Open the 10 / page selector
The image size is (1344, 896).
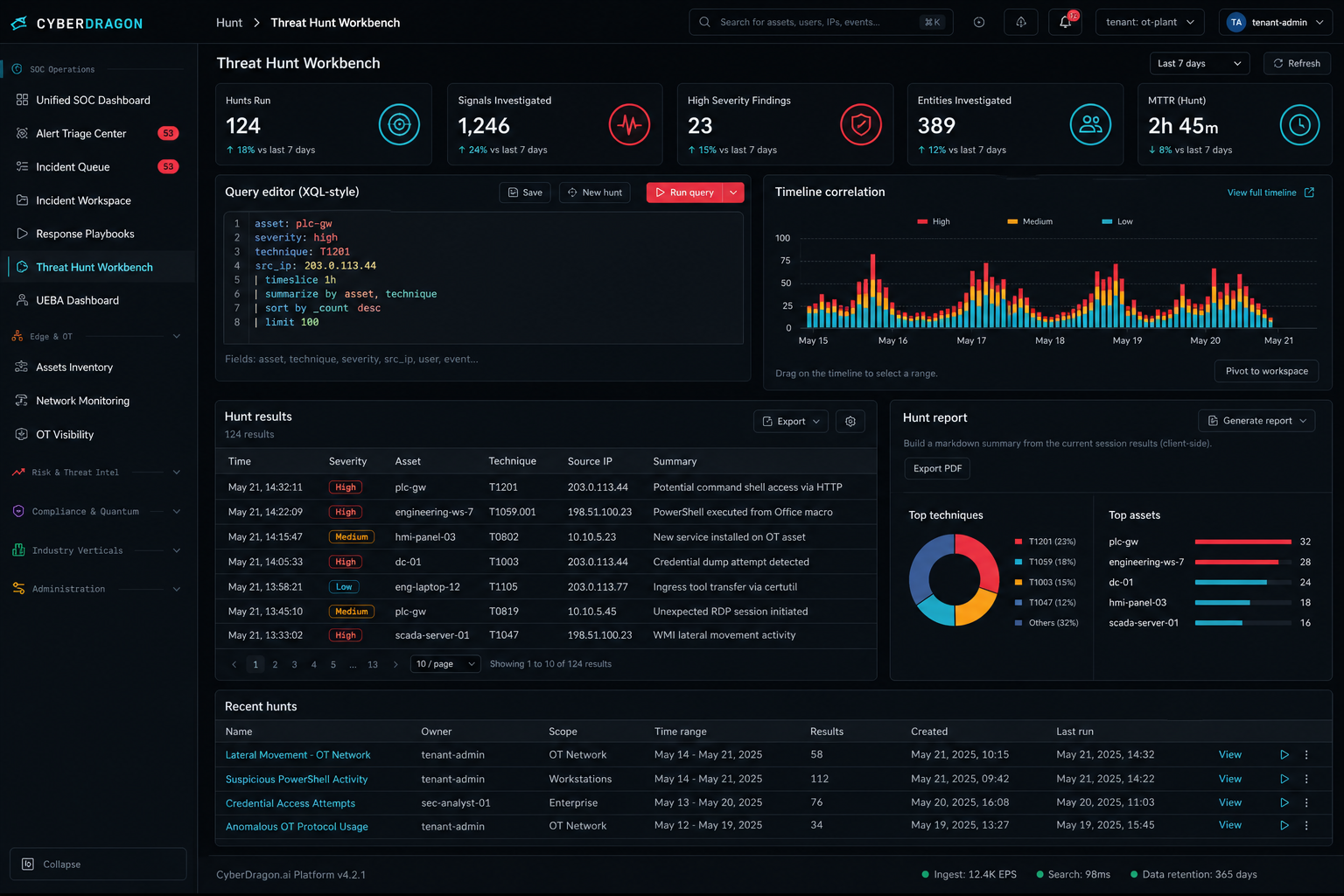(x=445, y=664)
